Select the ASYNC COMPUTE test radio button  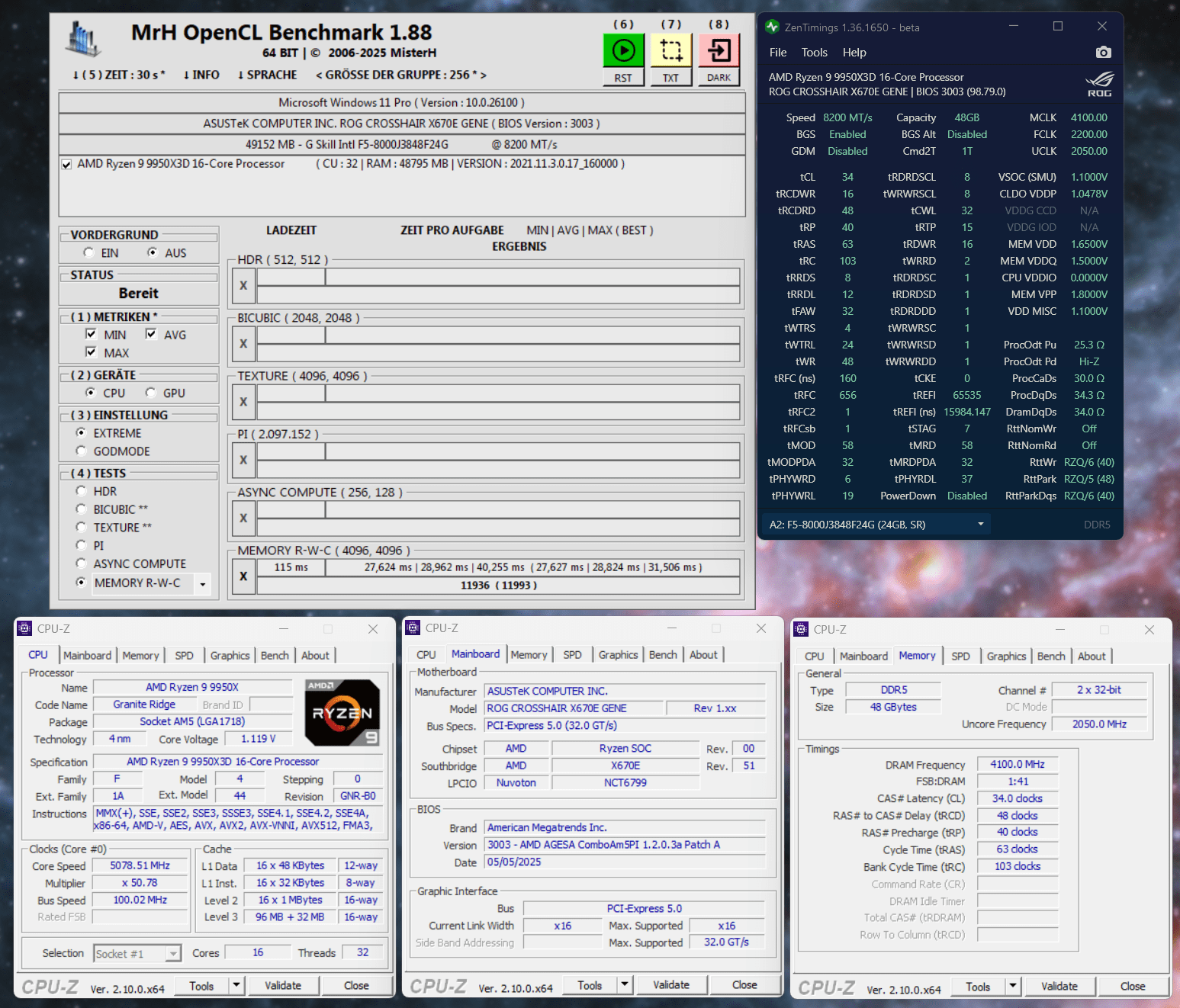pyautogui.click(x=81, y=563)
